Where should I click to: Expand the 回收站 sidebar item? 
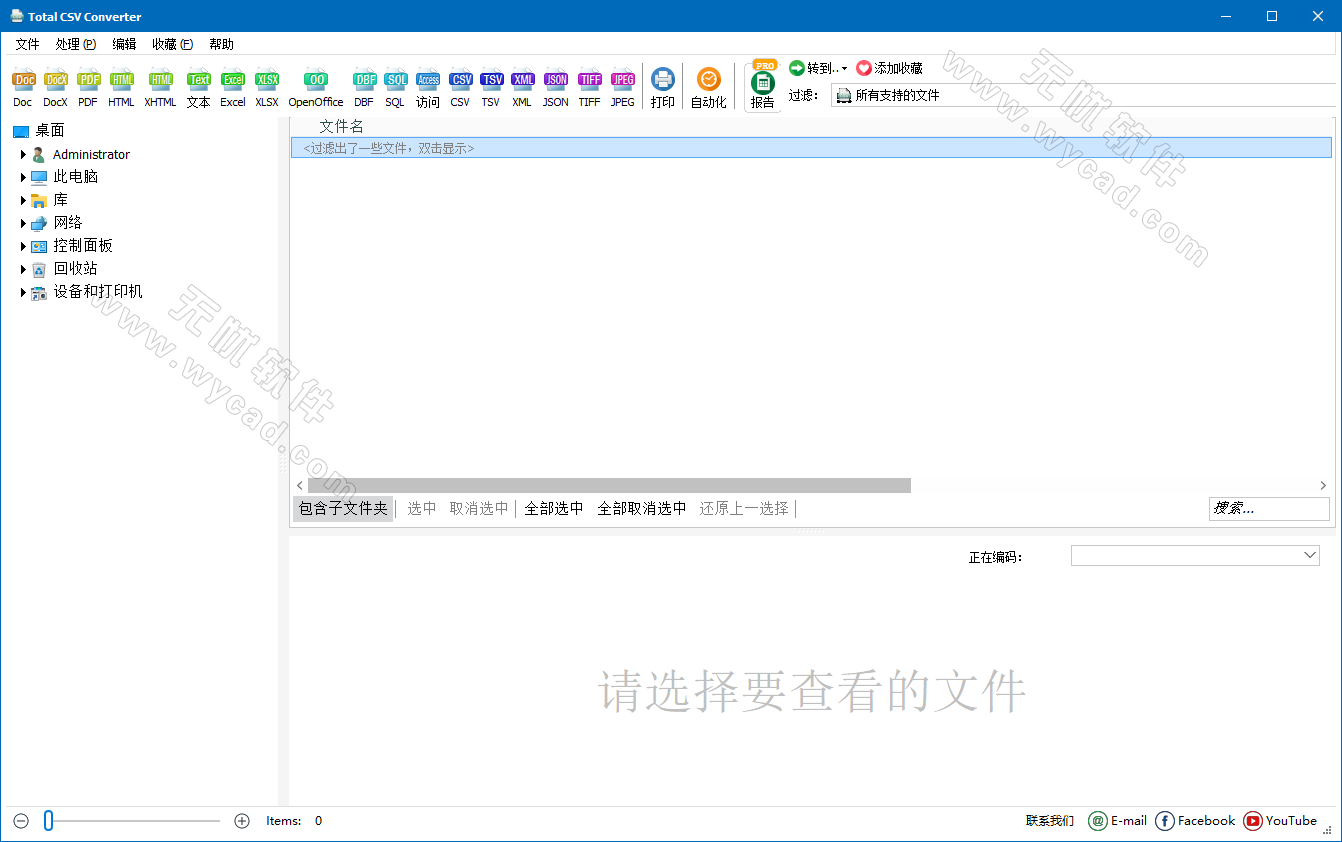coord(23,268)
